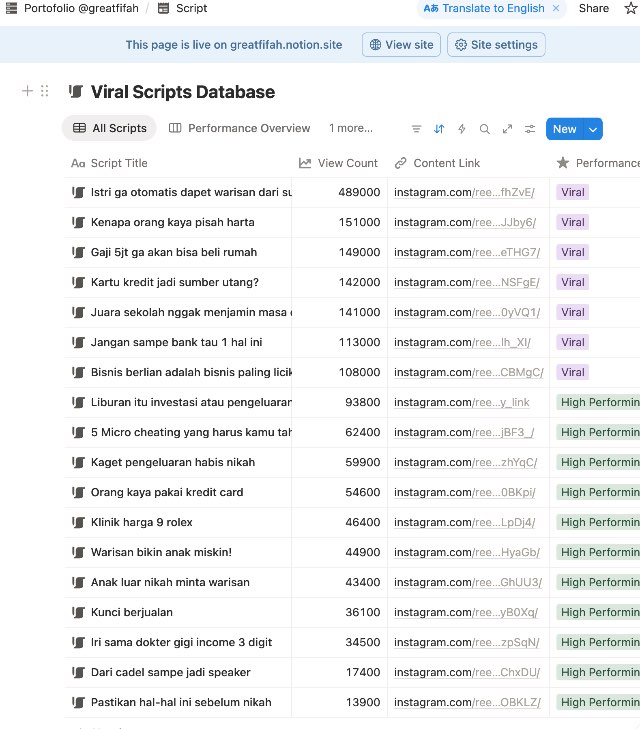Expand the '1 more...' views list

pos(350,128)
